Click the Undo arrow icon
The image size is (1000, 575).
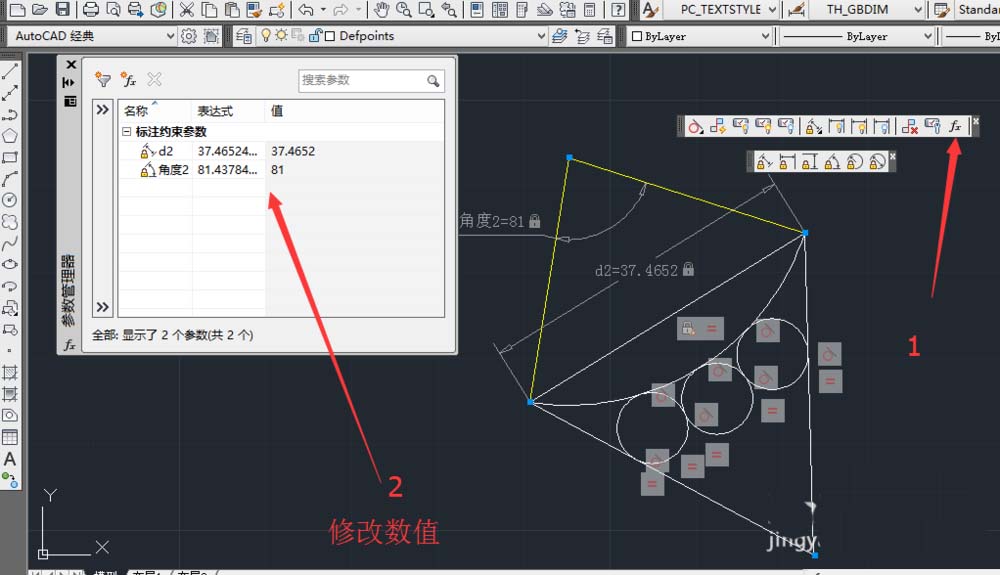click(306, 9)
